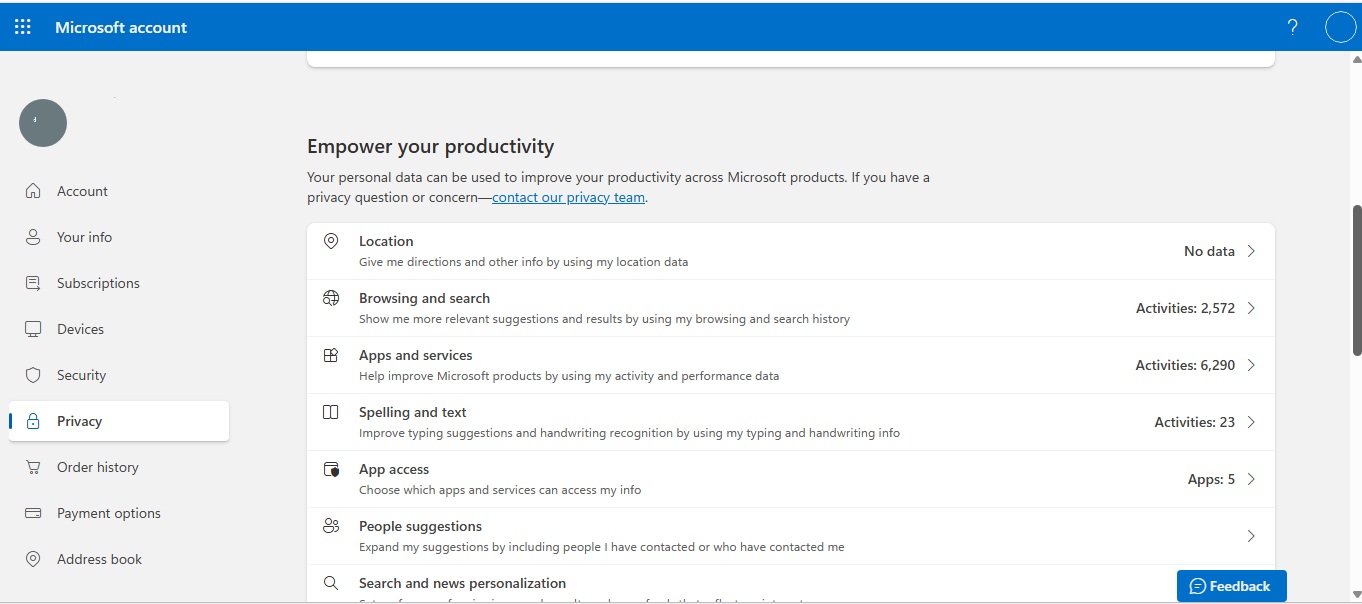Click the Spelling and text book icon

pos(331,412)
